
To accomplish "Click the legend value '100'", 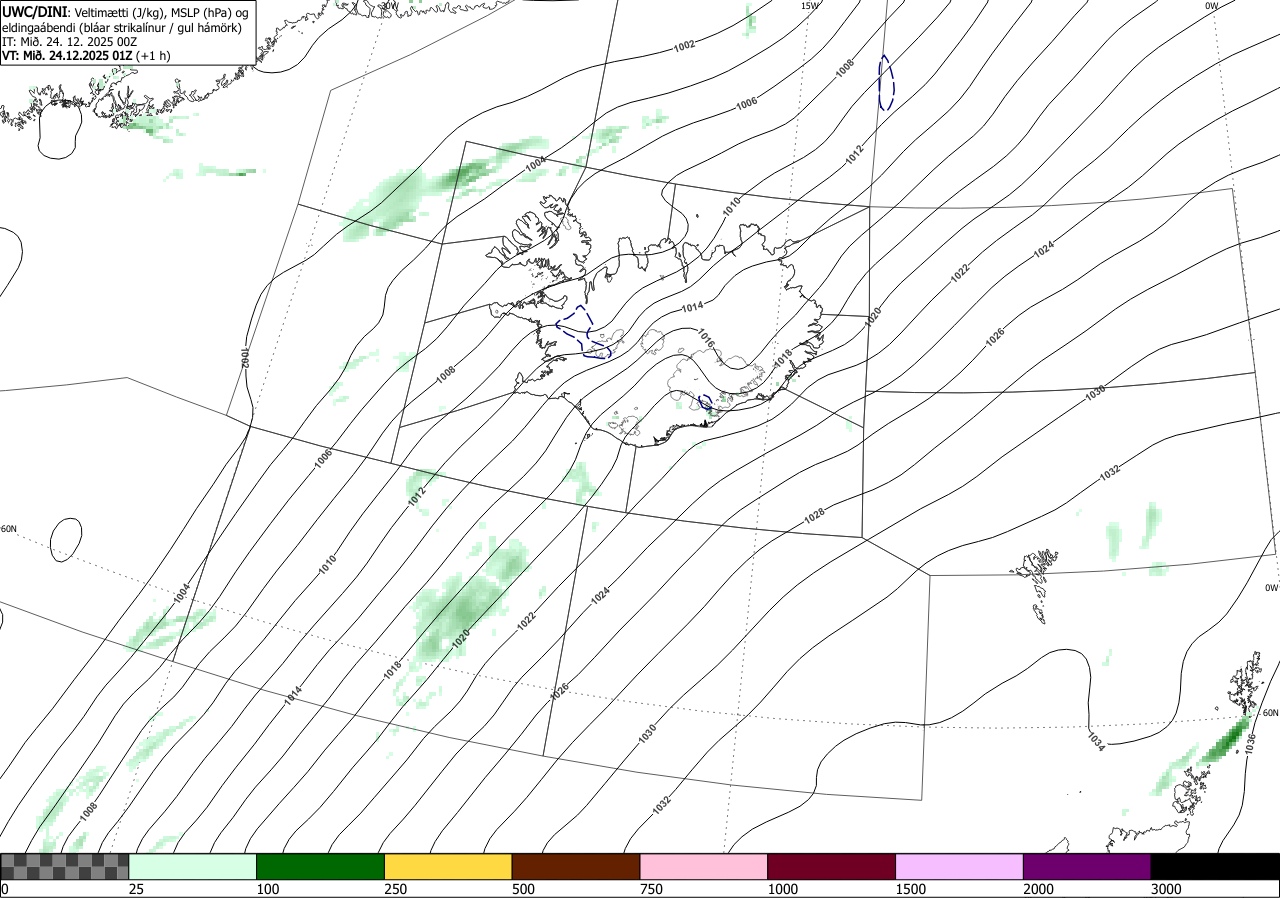I will pos(267,889).
